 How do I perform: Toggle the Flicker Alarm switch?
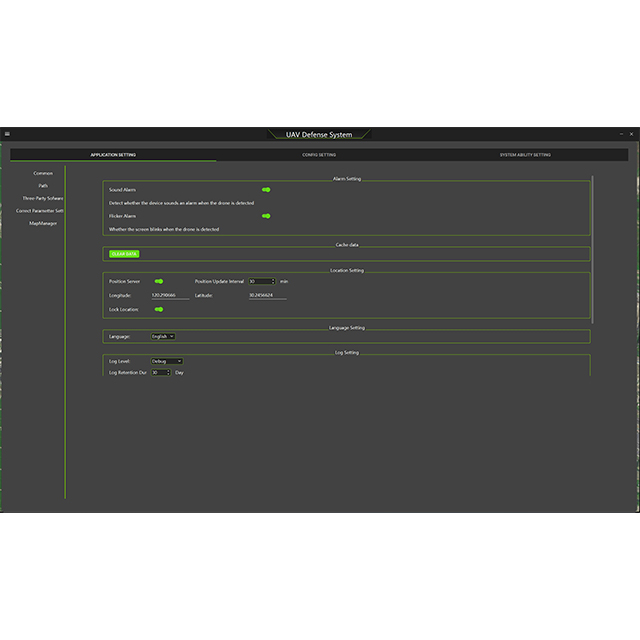click(x=266, y=216)
